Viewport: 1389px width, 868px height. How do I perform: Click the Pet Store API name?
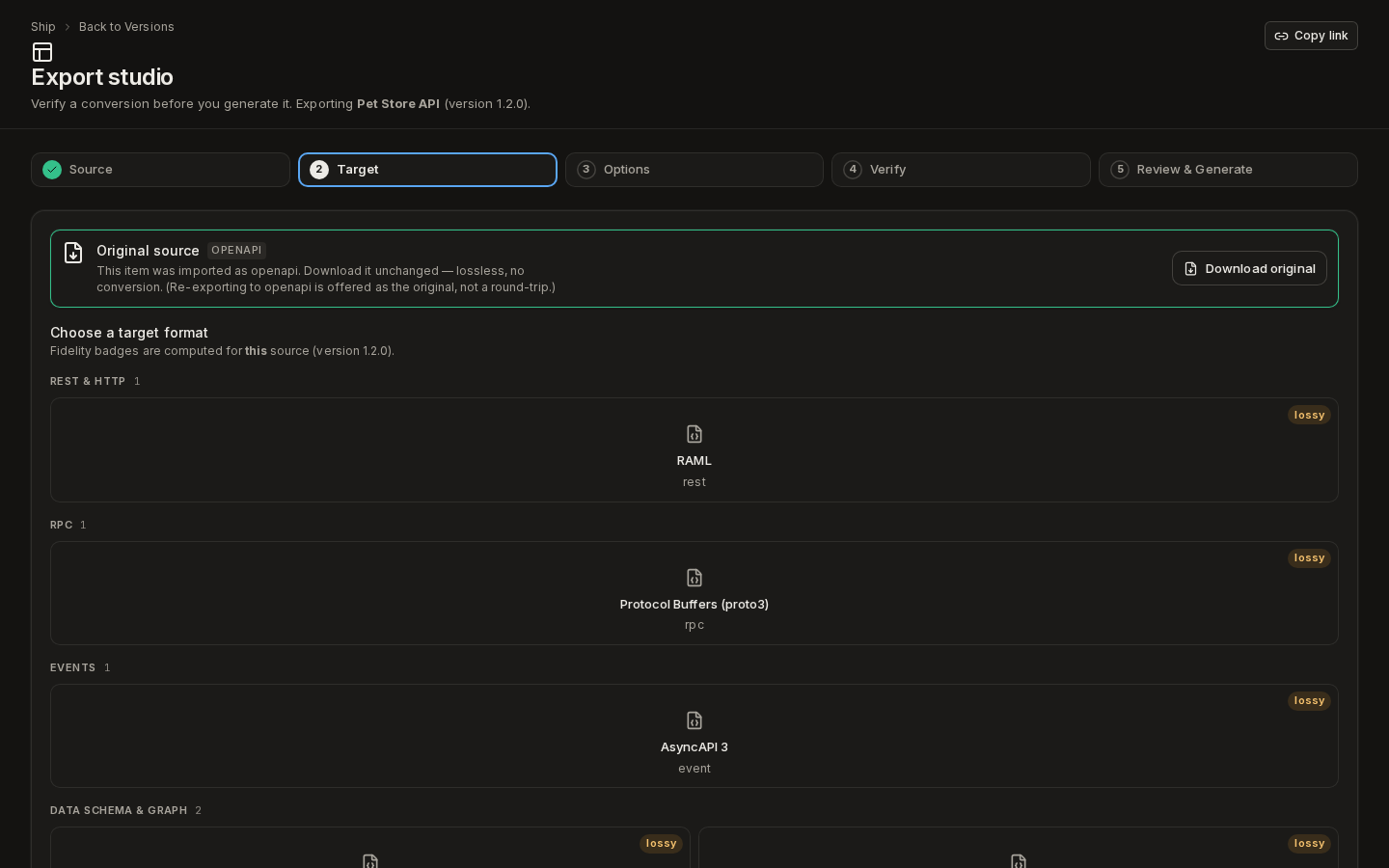point(398,104)
